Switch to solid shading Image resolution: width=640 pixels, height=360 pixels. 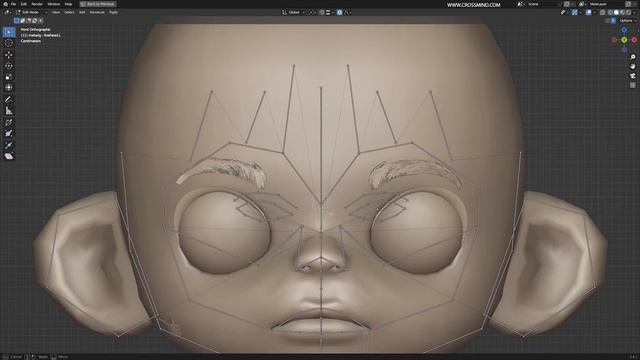pos(616,13)
